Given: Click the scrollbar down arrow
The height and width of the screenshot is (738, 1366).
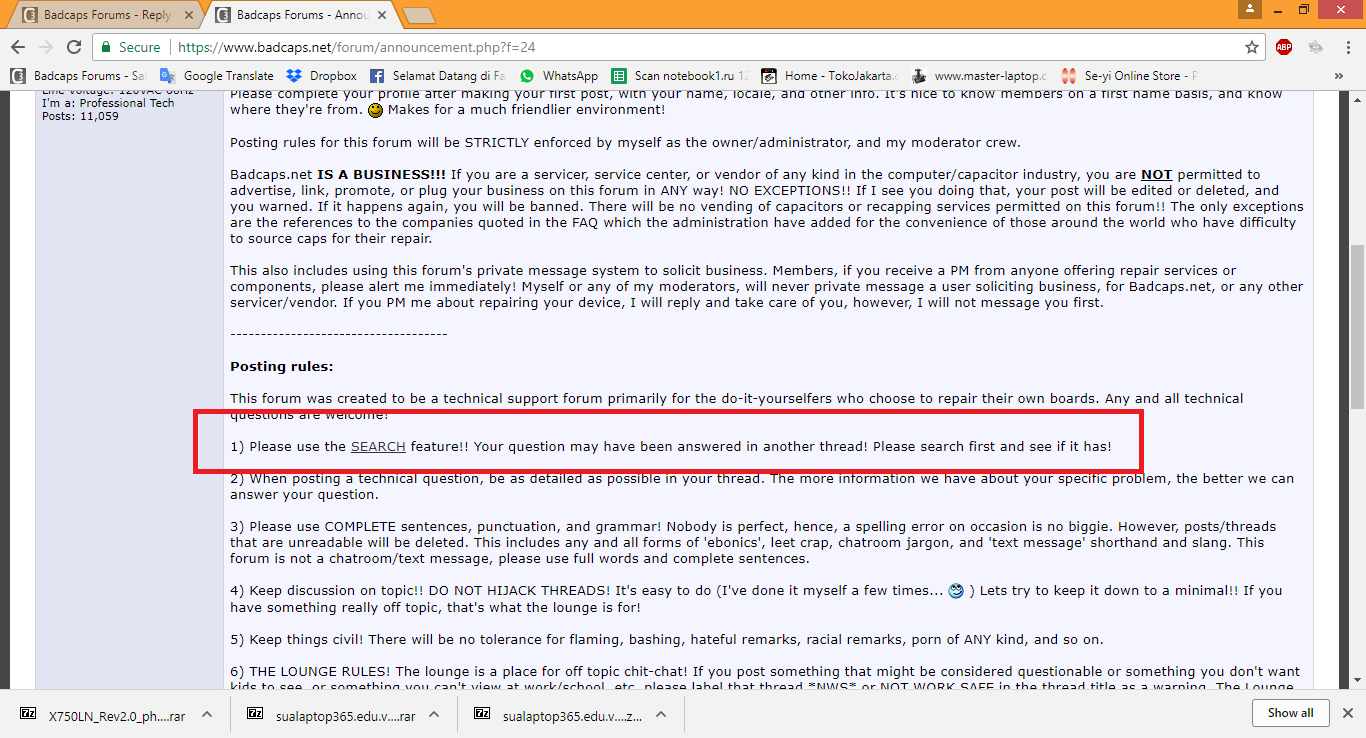Looking at the screenshot, I should click(x=1357, y=681).
